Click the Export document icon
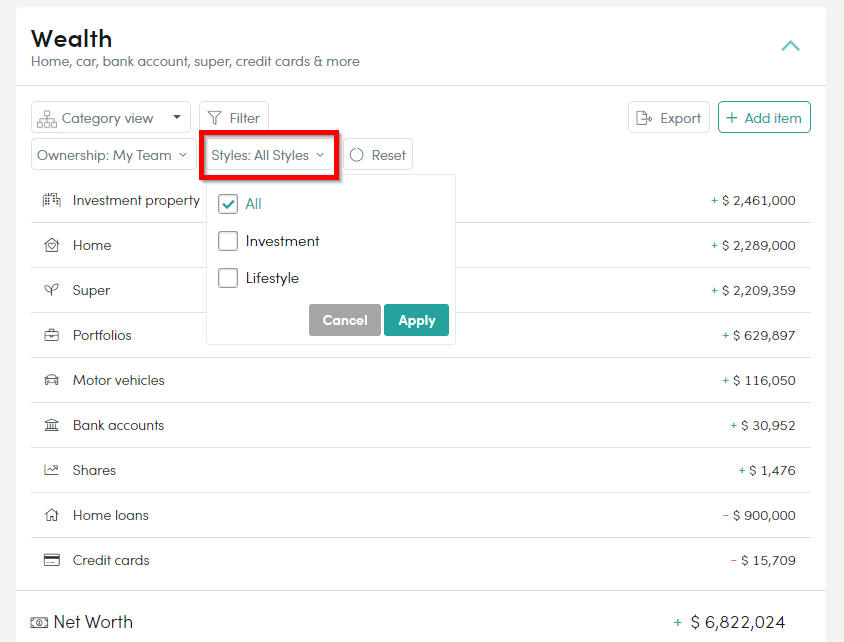The height and width of the screenshot is (642, 844). click(644, 118)
